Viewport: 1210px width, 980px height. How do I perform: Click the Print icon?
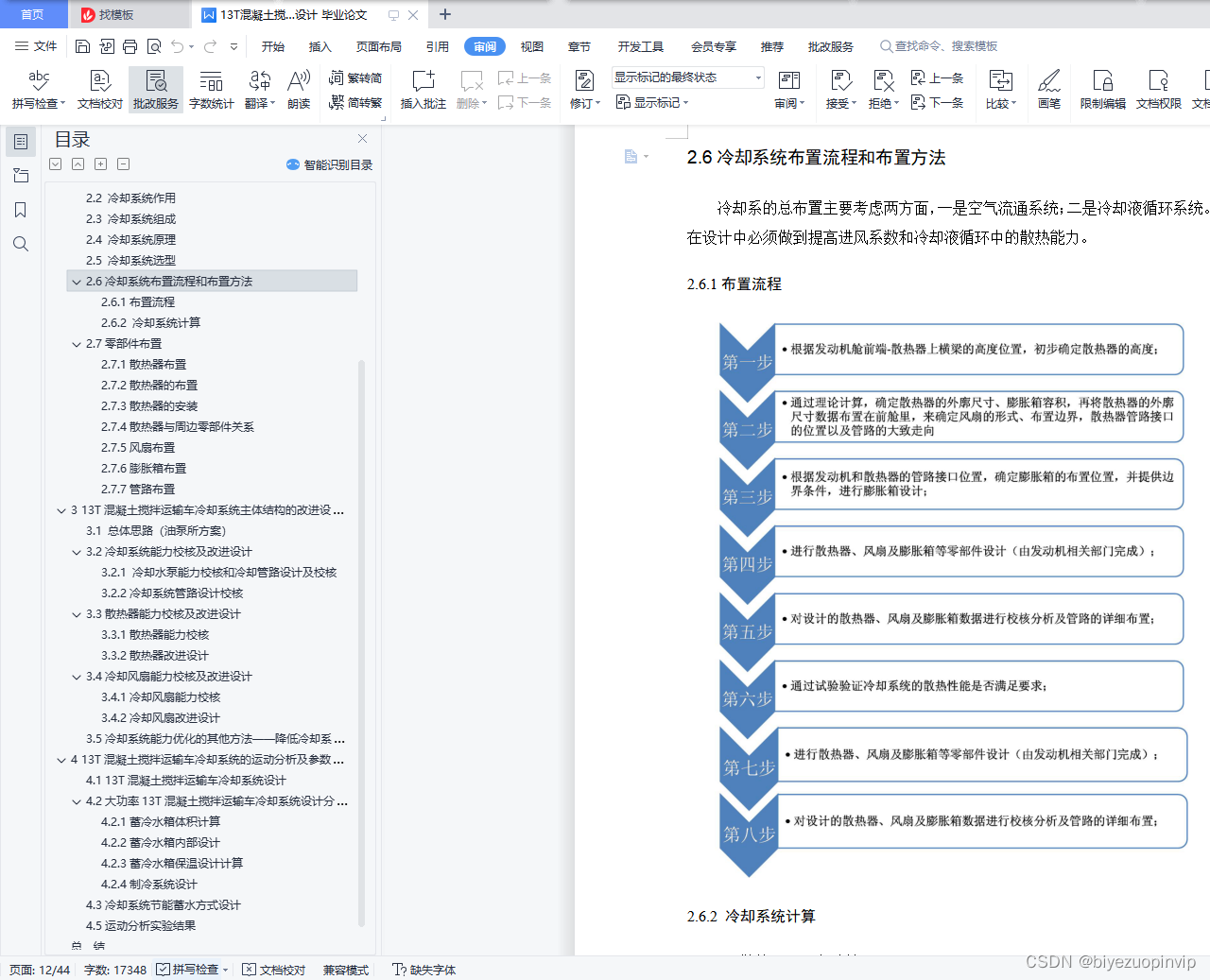tap(130, 46)
